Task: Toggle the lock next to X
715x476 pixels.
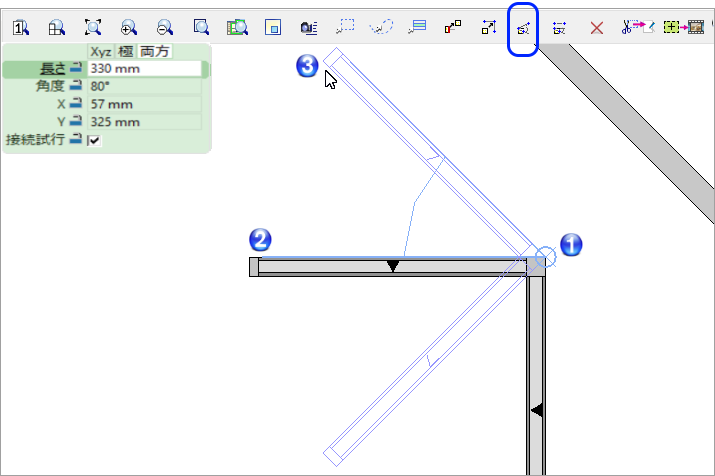Action: (x=76, y=103)
